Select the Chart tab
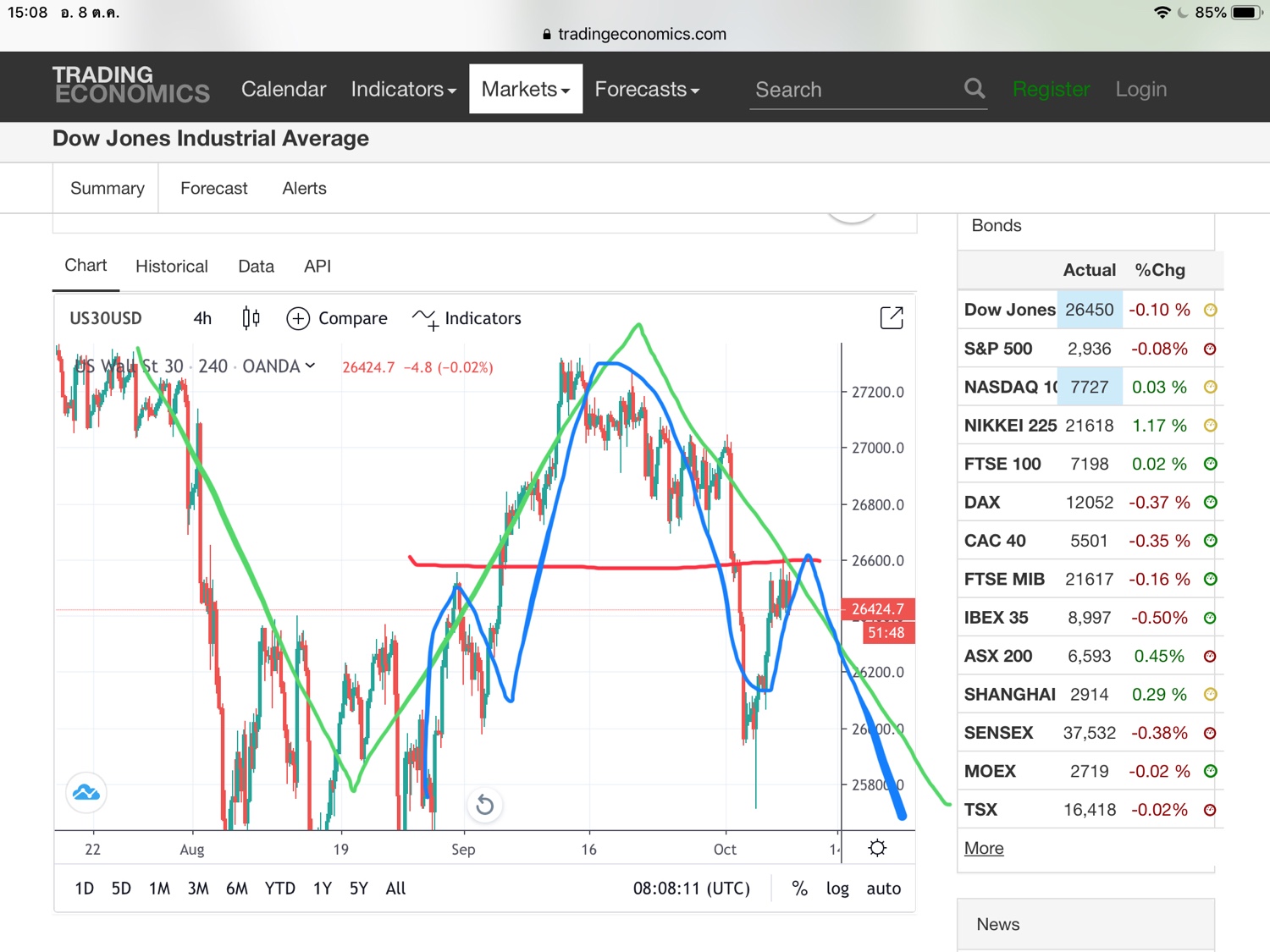1270x952 pixels. [86, 266]
